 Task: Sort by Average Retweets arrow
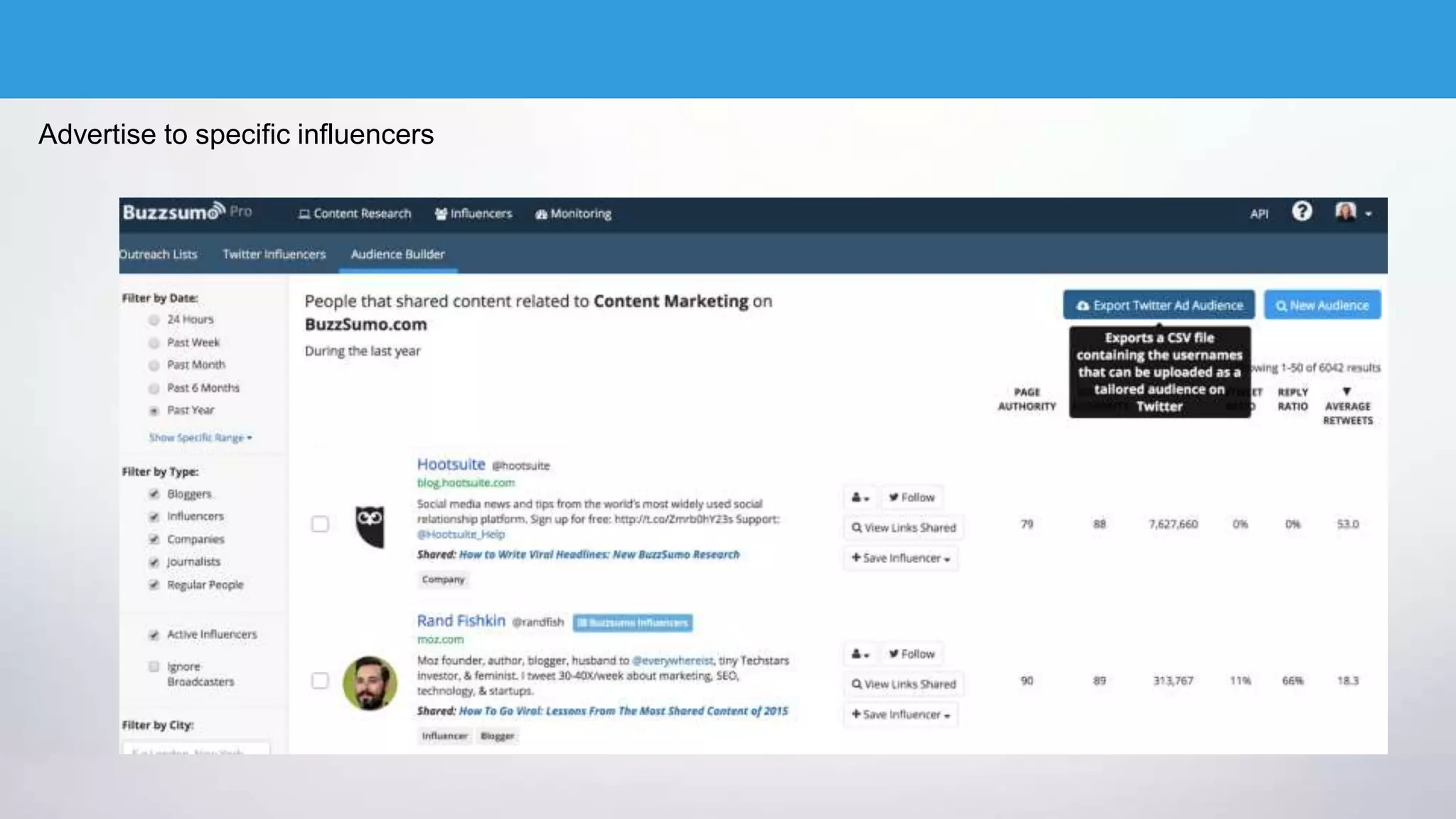[x=1347, y=392]
